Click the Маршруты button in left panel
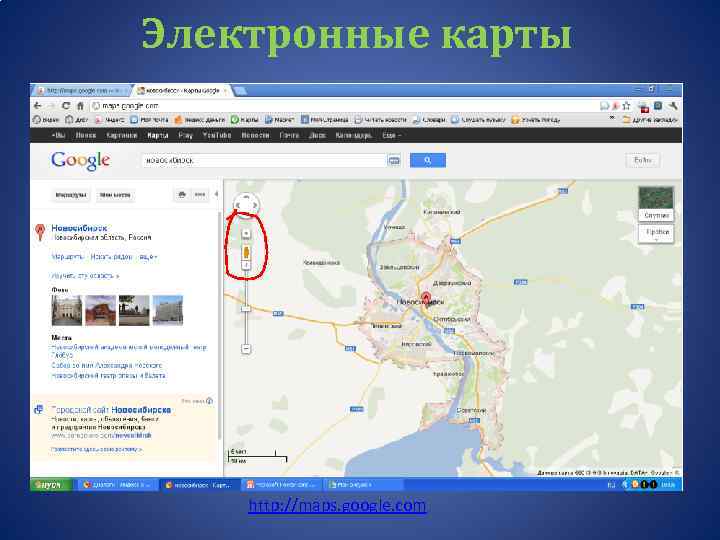The height and width of the screenshot is (540, 720). (x=71, y=195)
